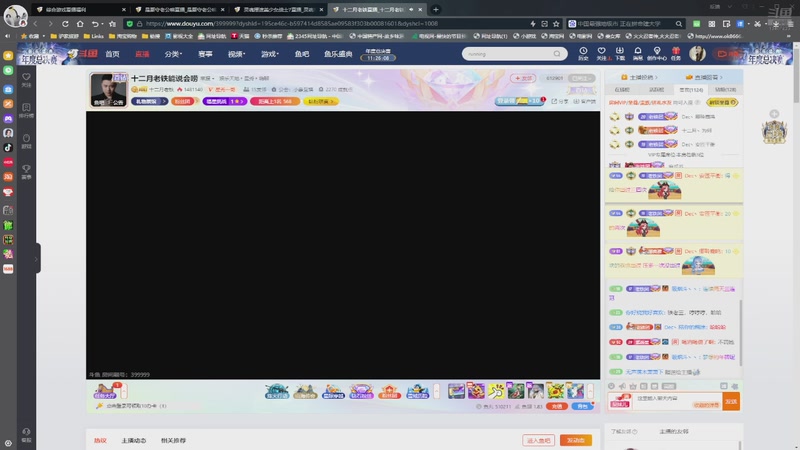Click the red start-streaming button in the header
Image resolution: width=800 pixels, height=450 pixels.
tap(728, 54)
